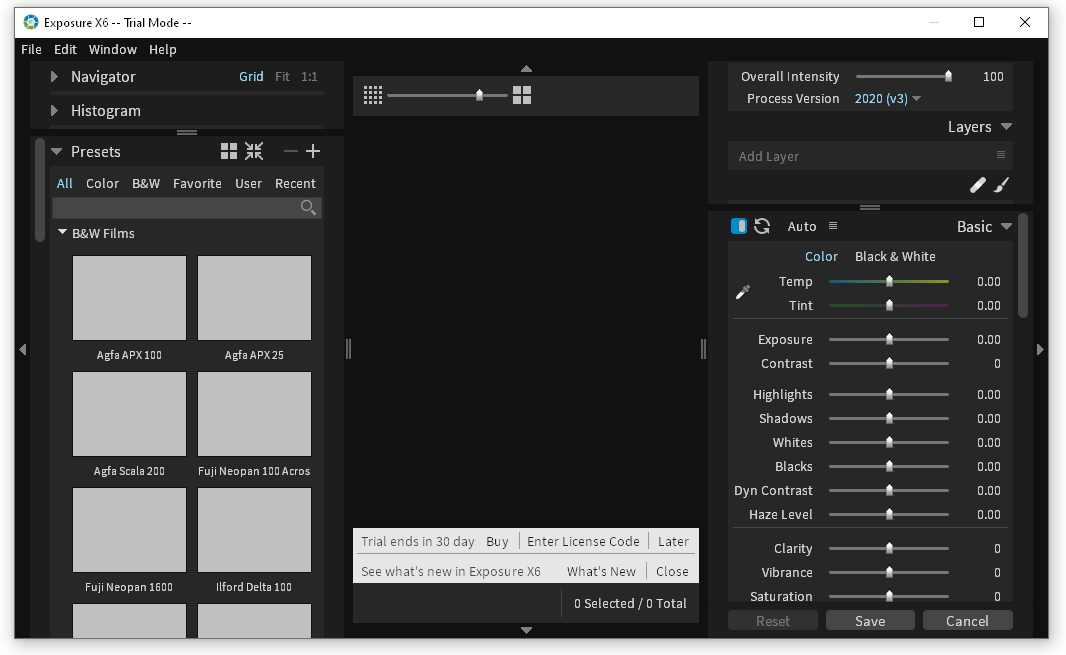Open the Help menu
1066x655 pixels.
coord(162,50)
